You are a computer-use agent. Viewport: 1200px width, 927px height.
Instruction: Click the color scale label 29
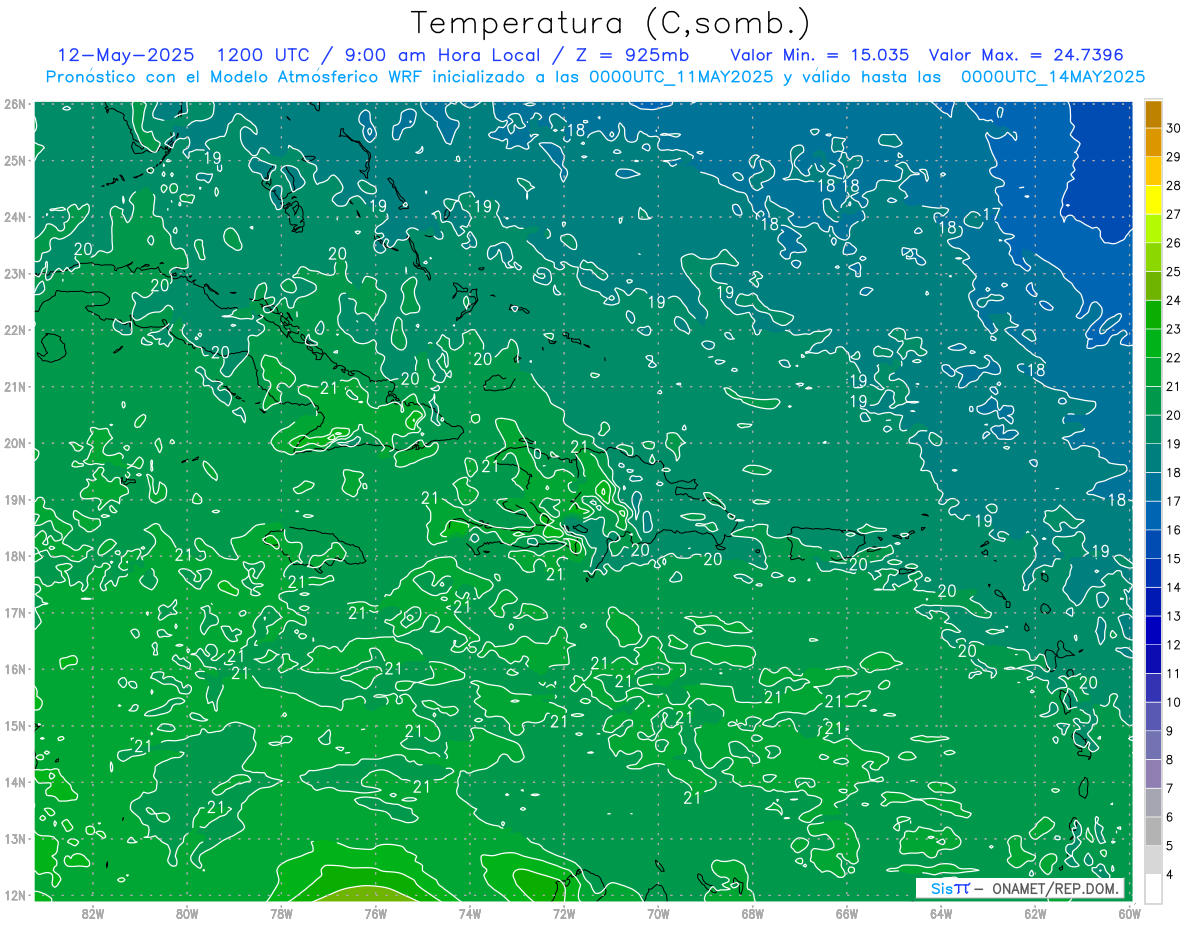click(1174, 157)
